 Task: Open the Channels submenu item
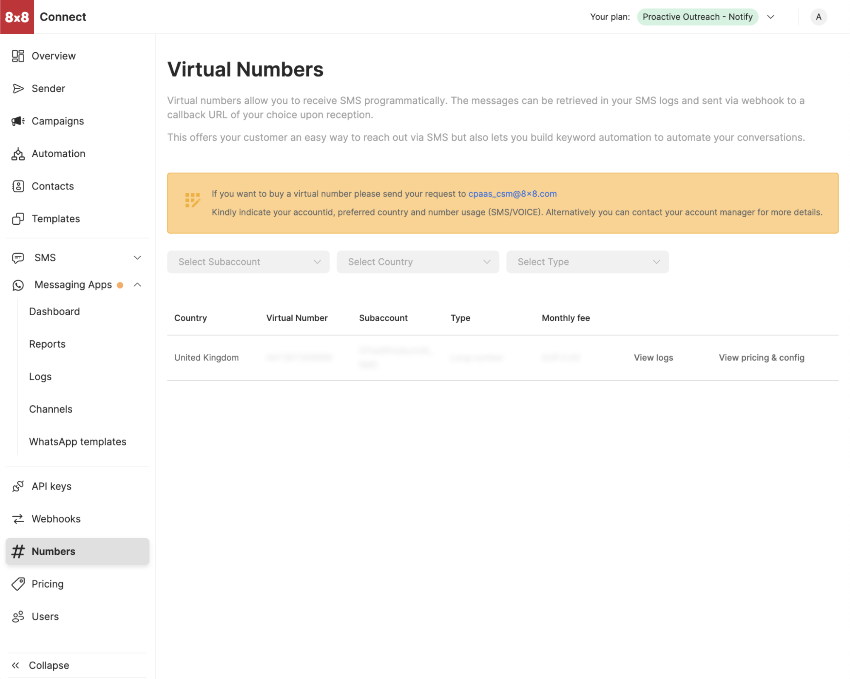51,409
